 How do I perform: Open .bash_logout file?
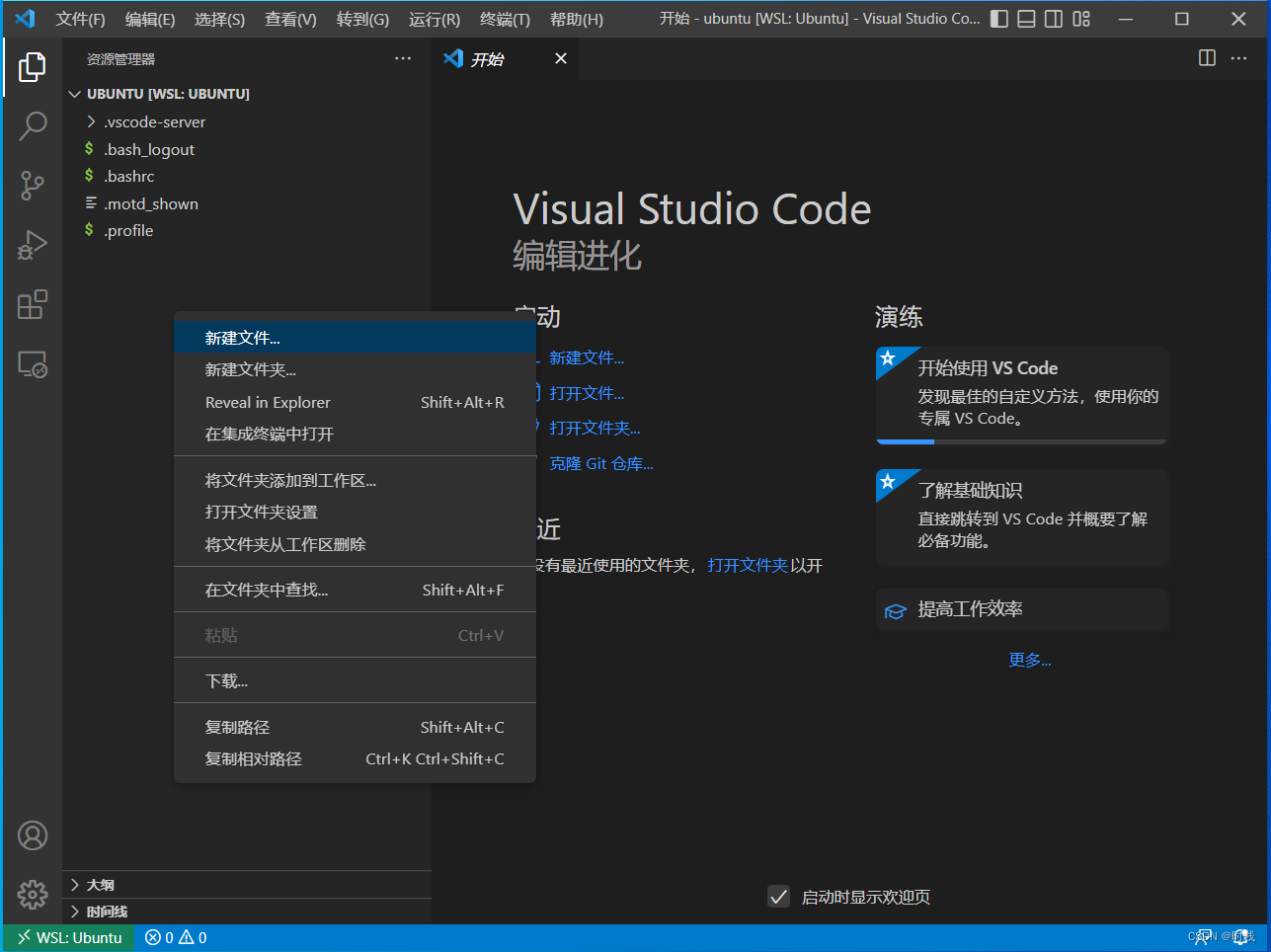(247, 149)
